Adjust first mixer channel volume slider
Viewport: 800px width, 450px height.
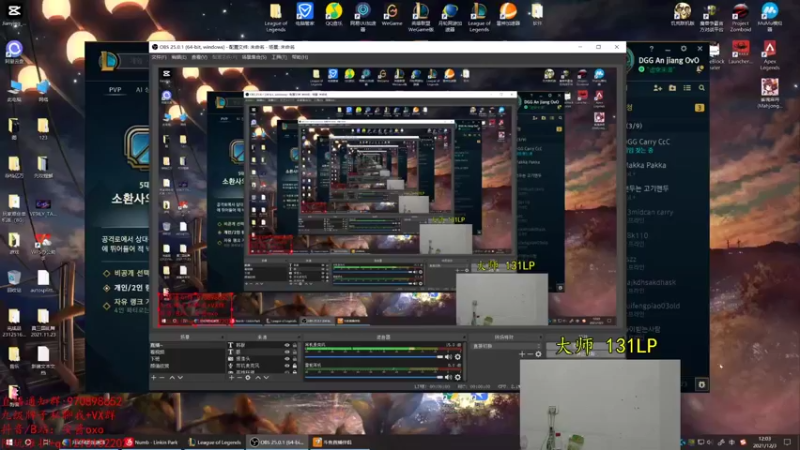click(374, 357)
